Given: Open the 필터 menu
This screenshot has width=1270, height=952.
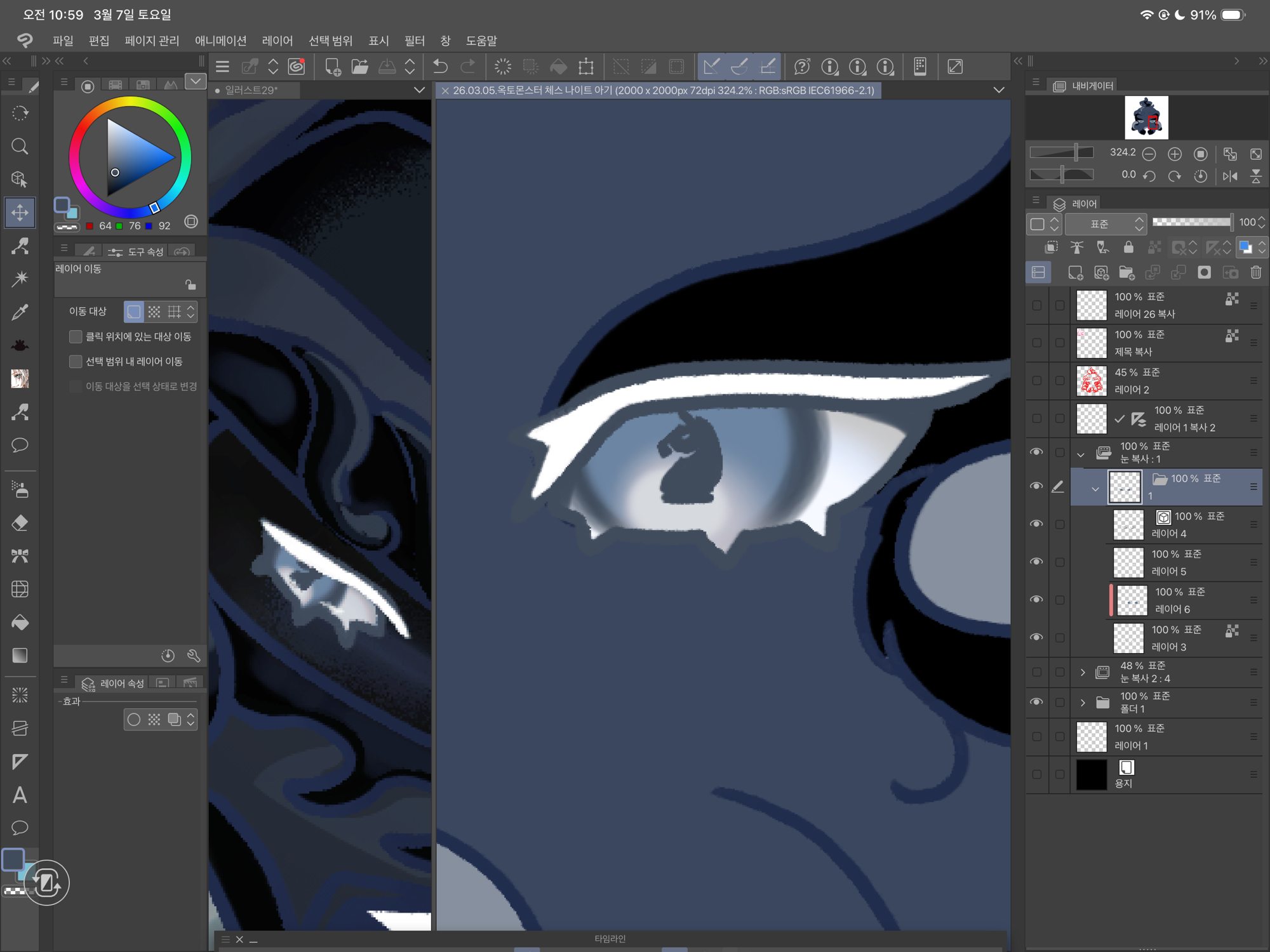Looking at the screenshot, I should click(x=414, y=41).
